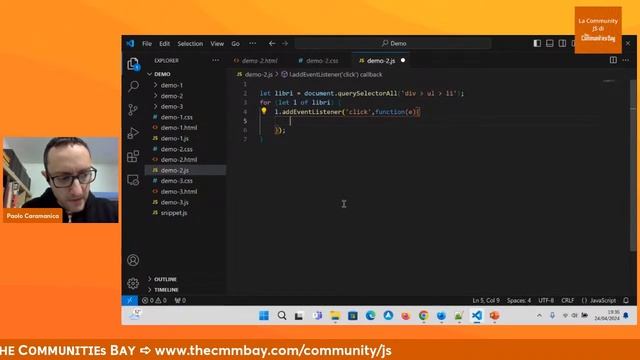640x360 pixels.
Task: Open the Explorer view in activity bar
Action: pyautogui.click(x=133, y=64)
